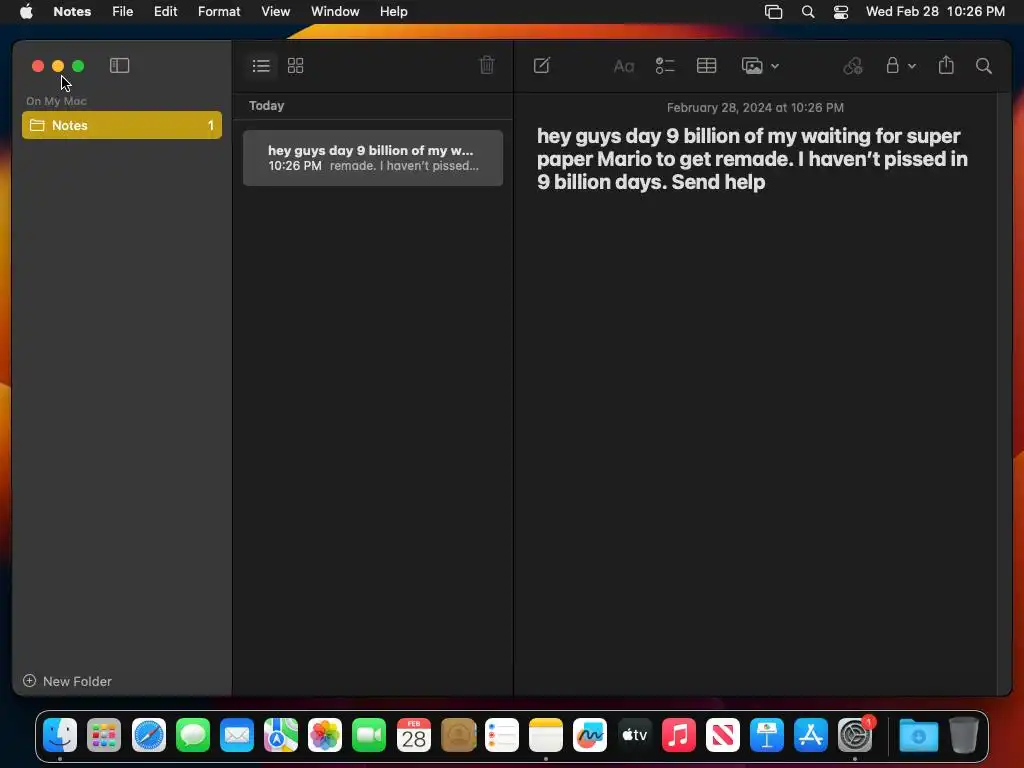Minimize the Notes window with yellow button
The width and height of the screenshot is (1024, 768).
click(58, 66)
